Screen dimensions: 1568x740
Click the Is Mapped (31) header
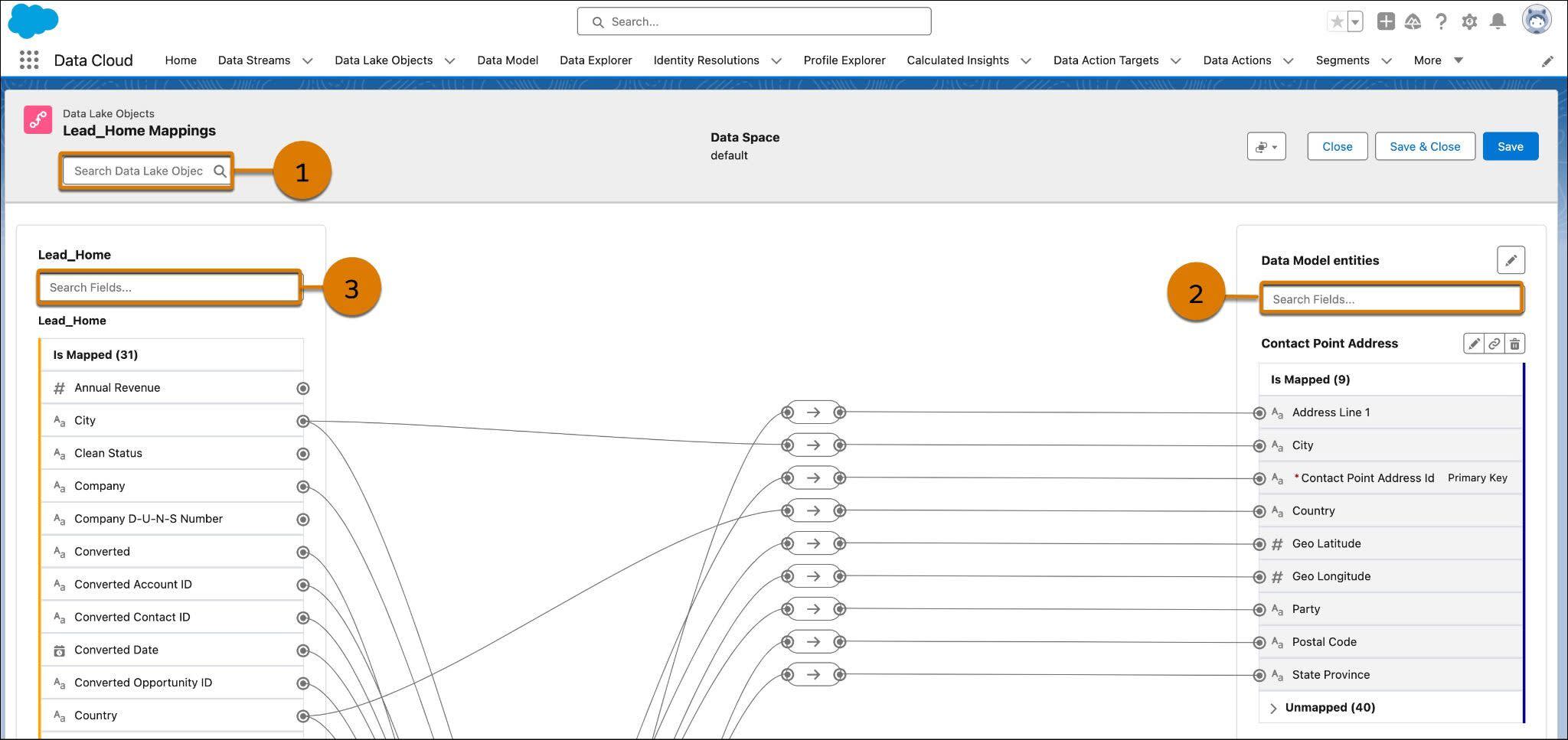[172, 355]
